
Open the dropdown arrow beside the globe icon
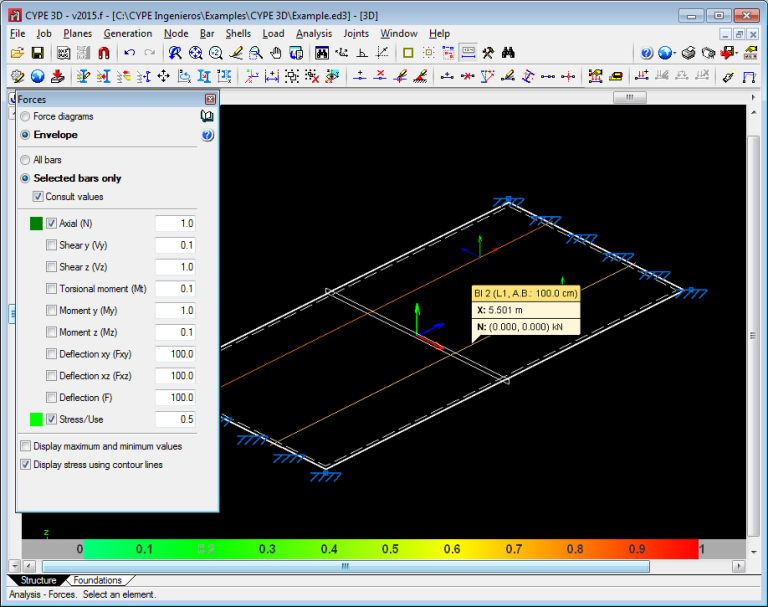point(675,53)
